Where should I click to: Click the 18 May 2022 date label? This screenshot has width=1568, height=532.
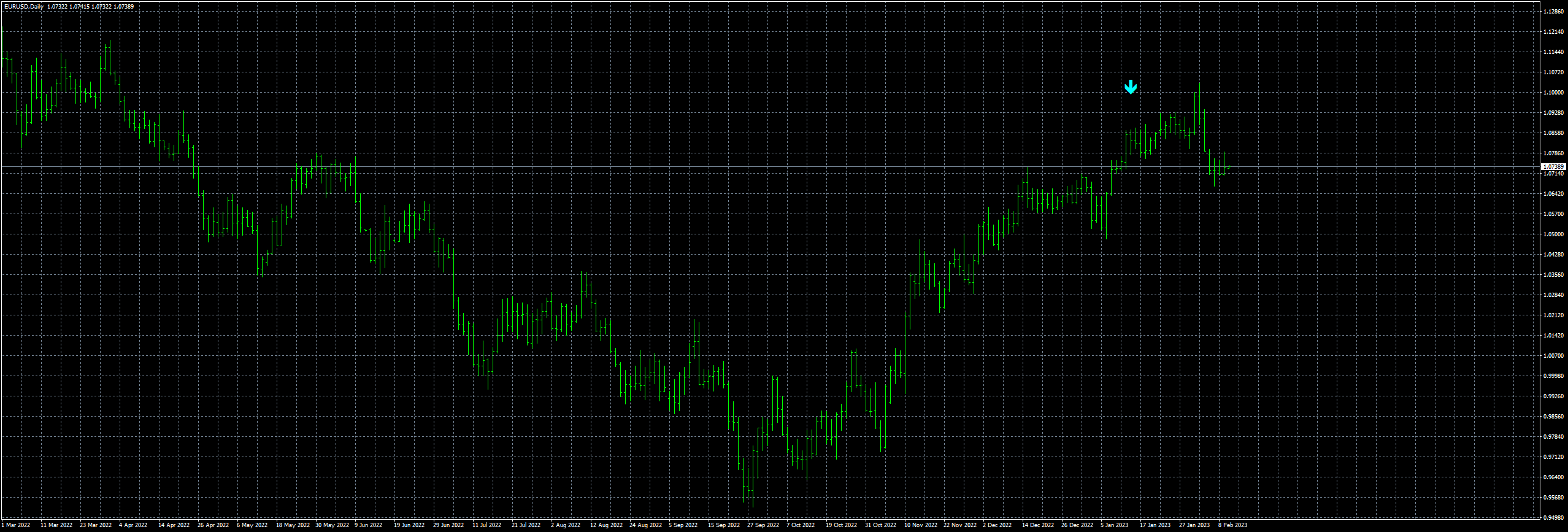coord(293,525)
